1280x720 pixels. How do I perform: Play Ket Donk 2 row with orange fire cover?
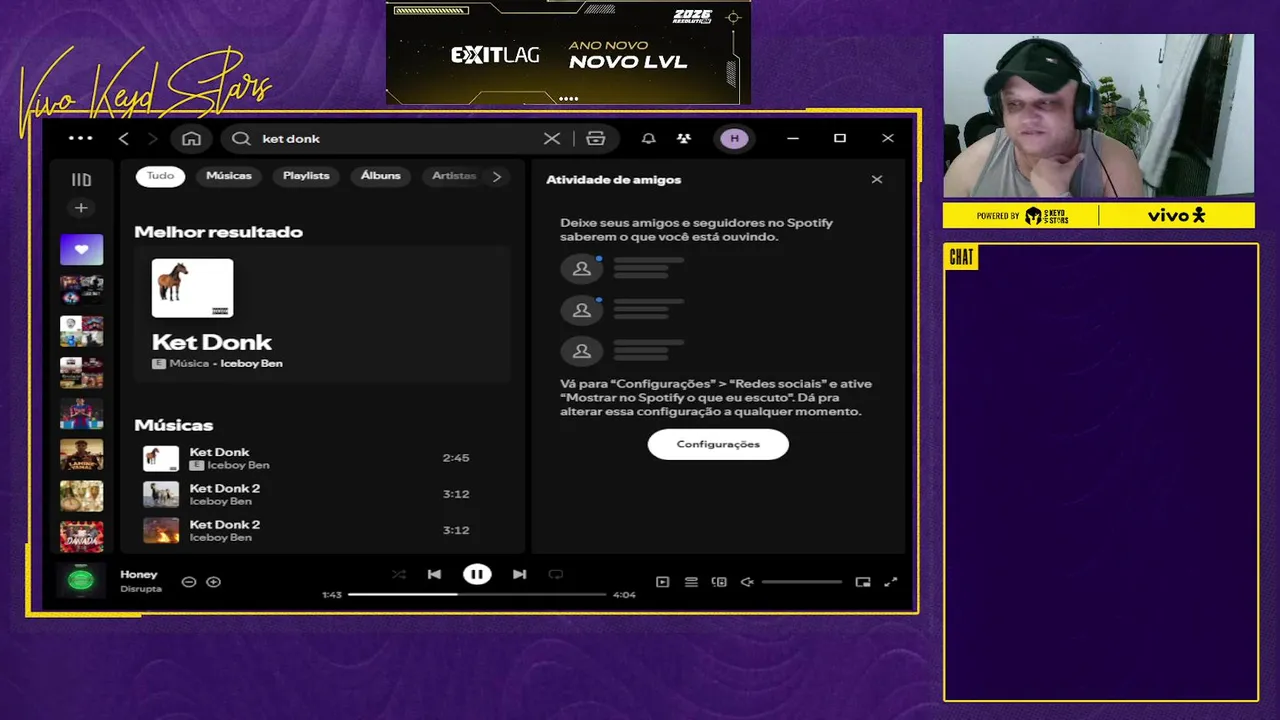point(322,530)
